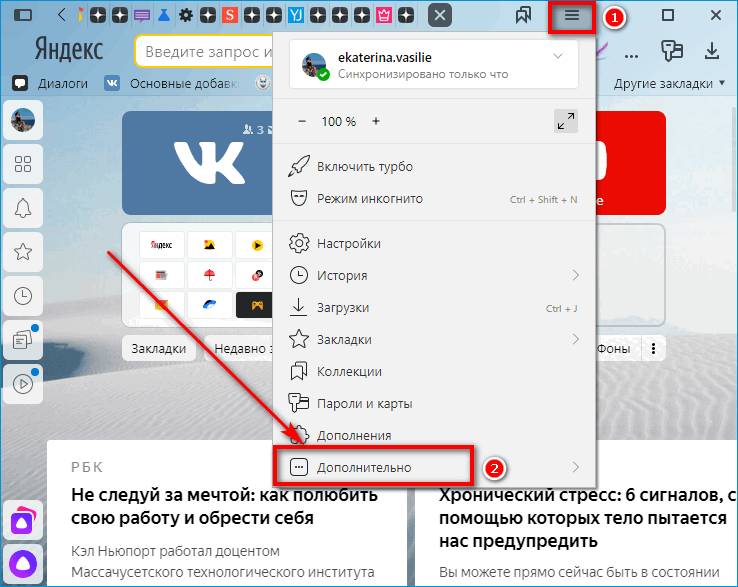Screen dimensions: 738x587
Task: Open notifications bell in sidebar
Action: [23, 208]
